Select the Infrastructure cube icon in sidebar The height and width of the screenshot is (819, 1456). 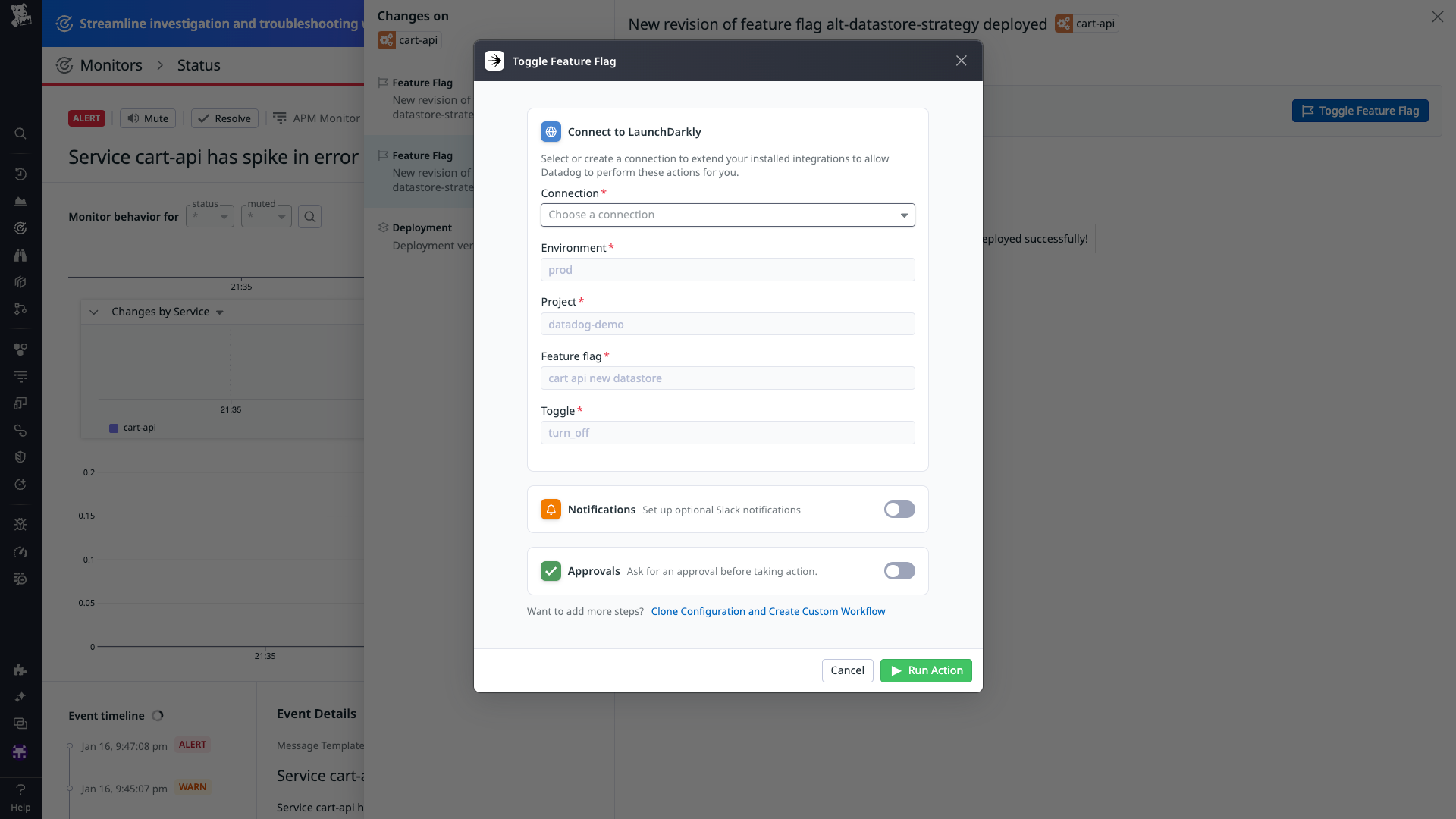pos(20,281)
